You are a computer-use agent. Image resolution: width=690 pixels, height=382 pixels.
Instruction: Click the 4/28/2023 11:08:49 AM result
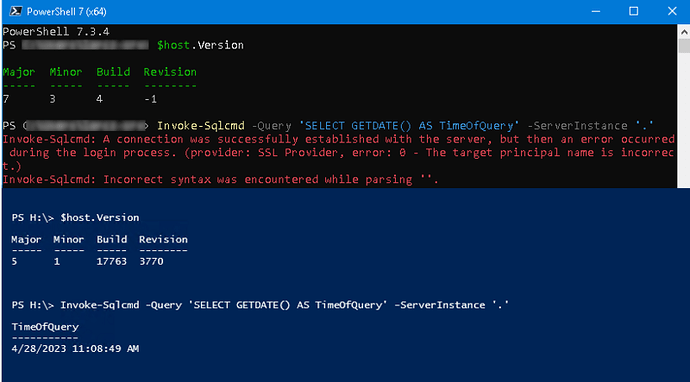[75, 349]
